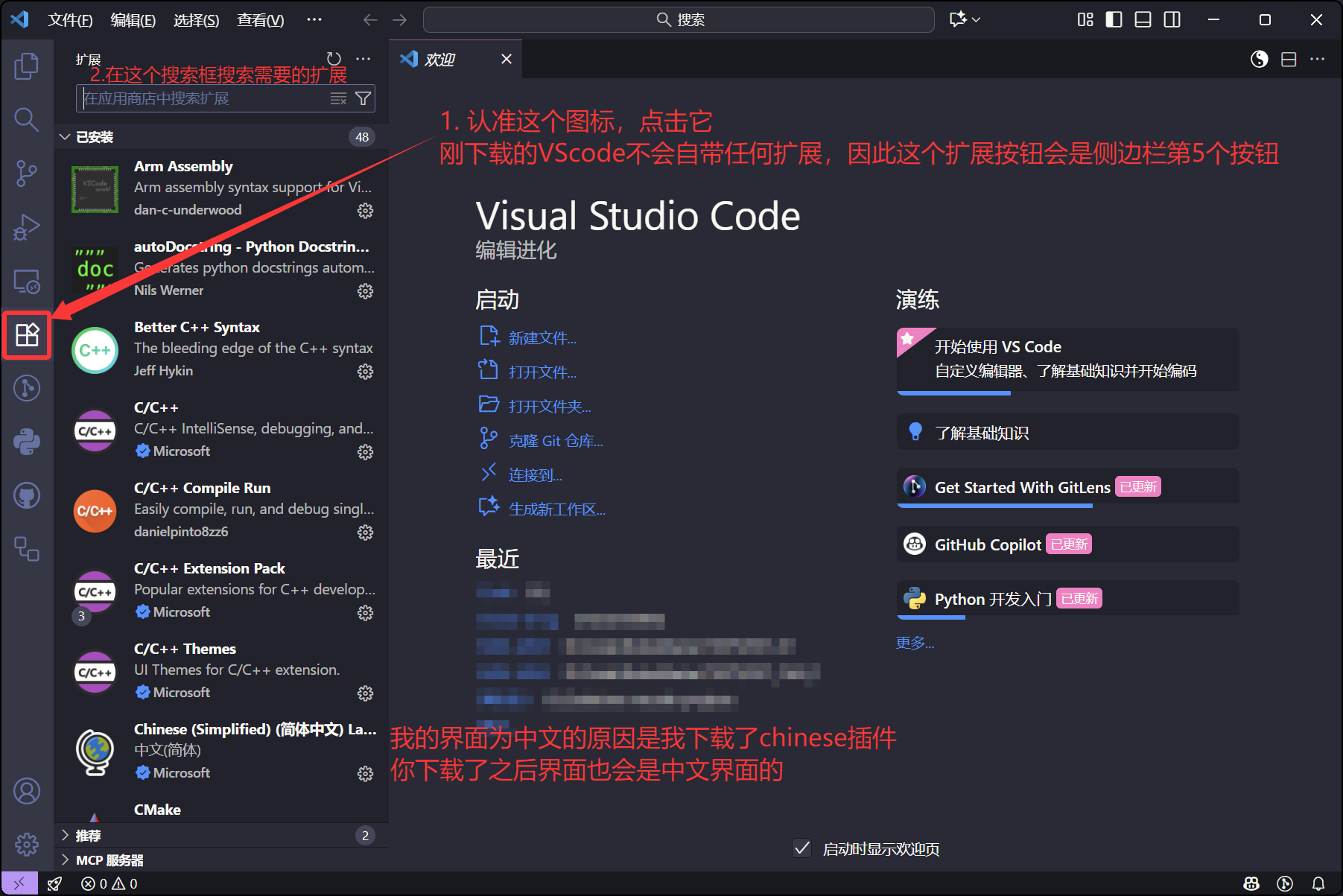The image size is (1343, 896).
Task: Uncheck the show welcome page on startup checkbox
Action: pos(802,848)
